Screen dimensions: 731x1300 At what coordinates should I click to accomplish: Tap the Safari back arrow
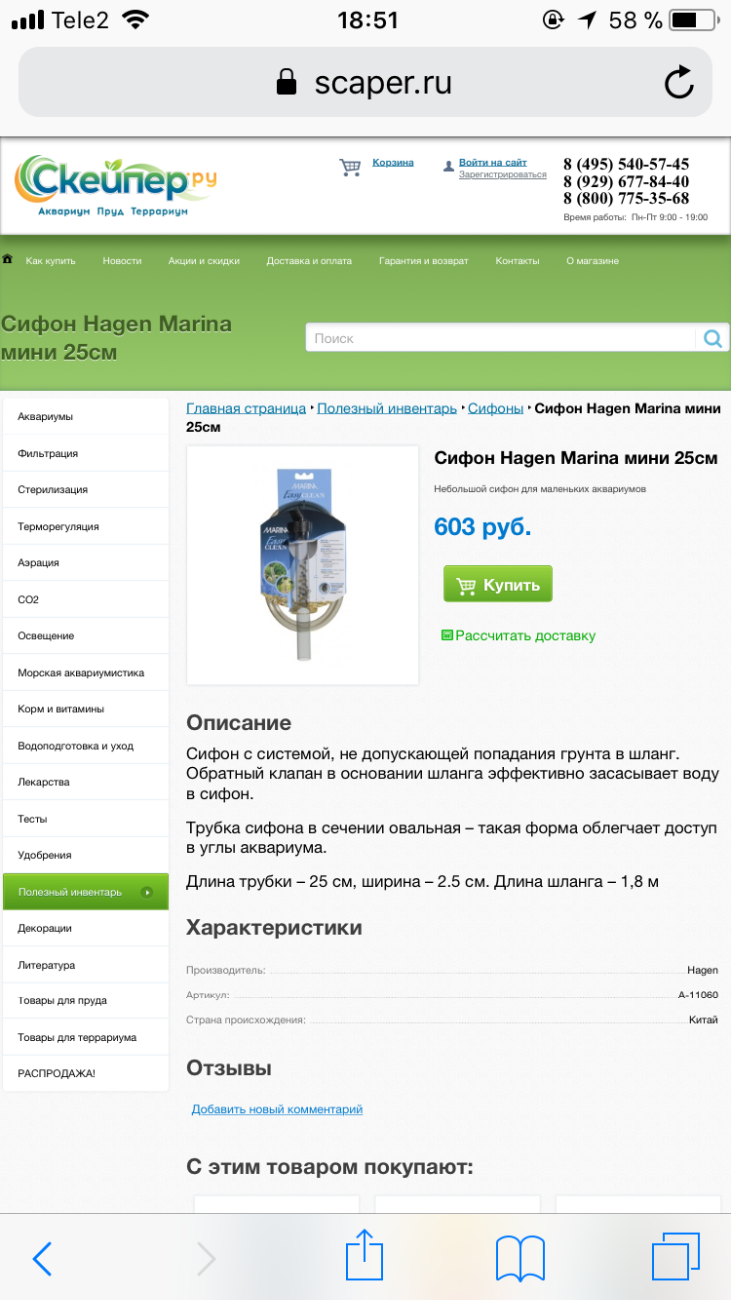pos(42,1258)
